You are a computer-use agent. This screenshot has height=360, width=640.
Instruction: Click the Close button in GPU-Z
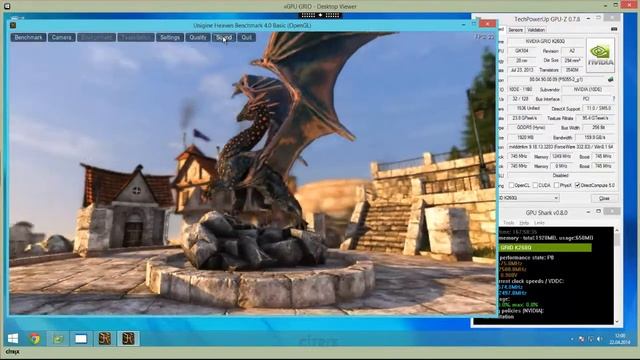[x=604, y=198]
